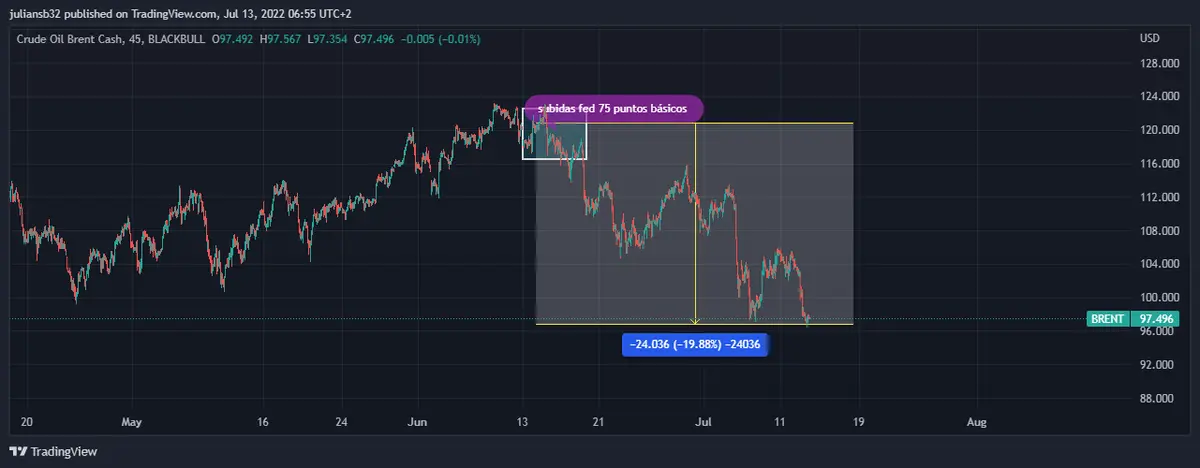Click the 'Jul' label on the time axis
This screenshot has height=468, width=1200.
705,422
